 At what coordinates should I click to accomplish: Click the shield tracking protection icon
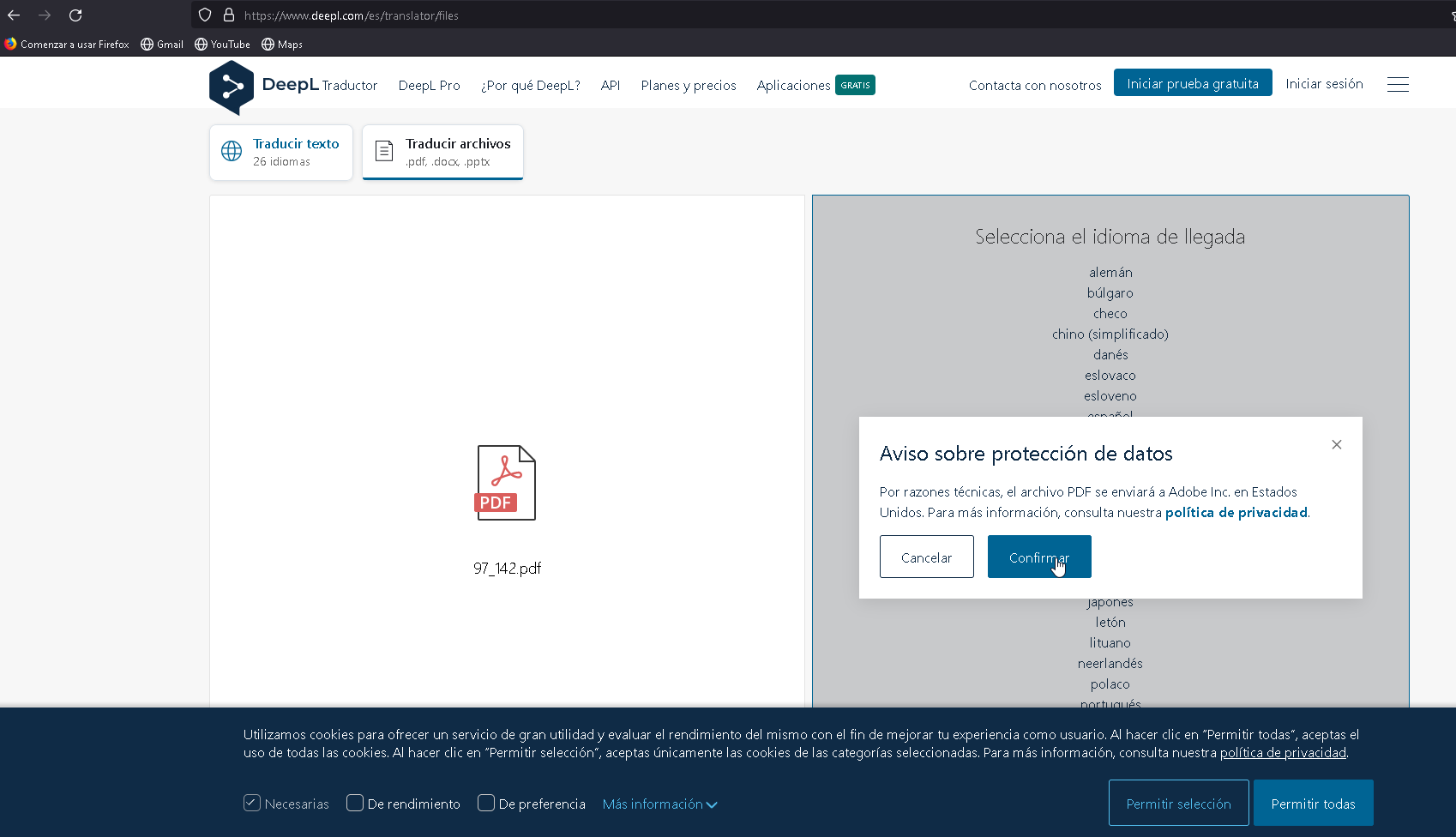click(205, 15)
